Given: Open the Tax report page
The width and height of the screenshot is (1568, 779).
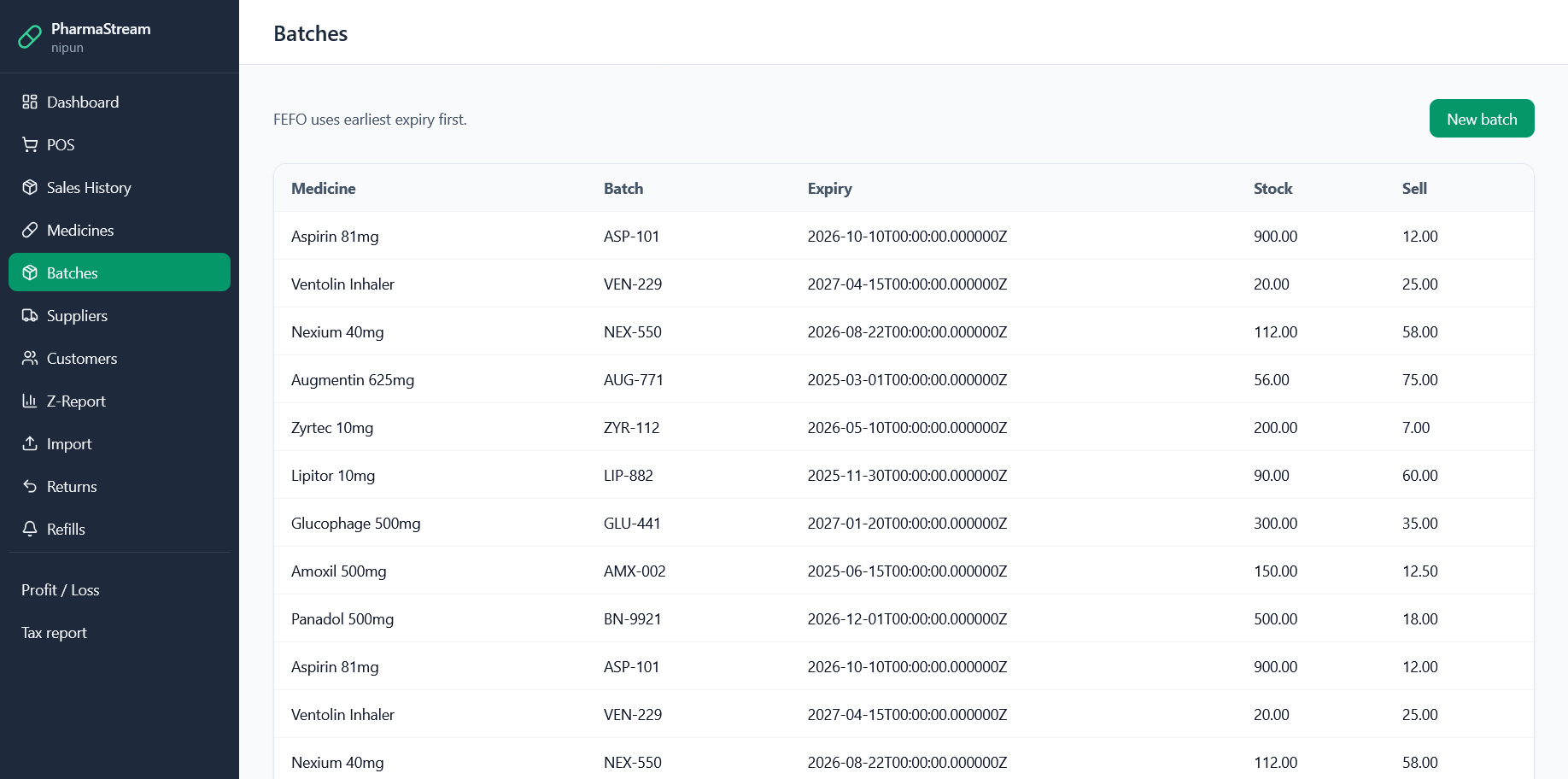Looking at the screenshot, I should coord(55,633).
